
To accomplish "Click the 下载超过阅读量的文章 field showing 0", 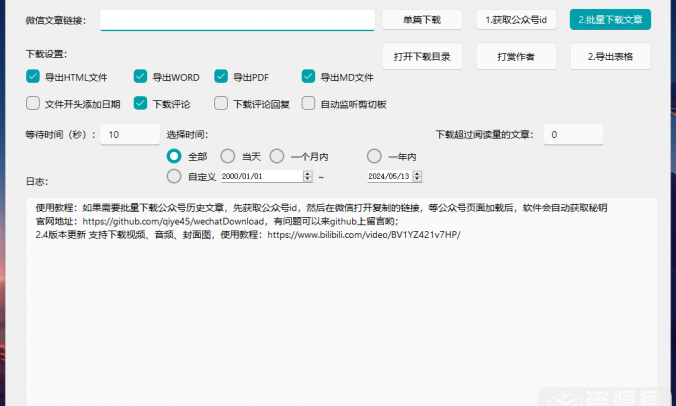I will (573, 134).
